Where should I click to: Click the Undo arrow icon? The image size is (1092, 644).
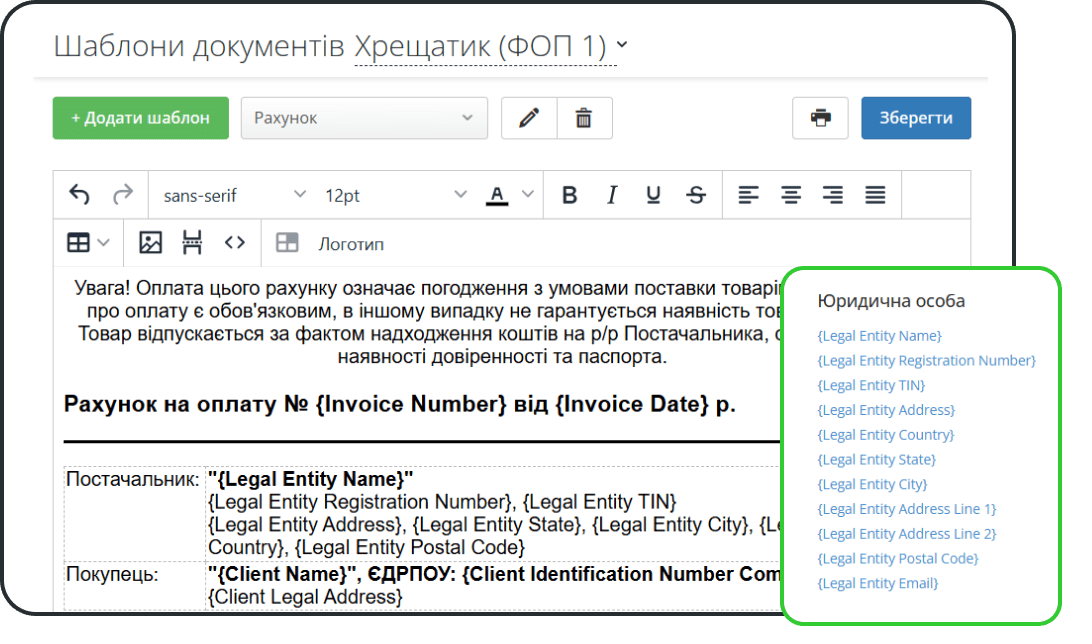click(81, 193)
